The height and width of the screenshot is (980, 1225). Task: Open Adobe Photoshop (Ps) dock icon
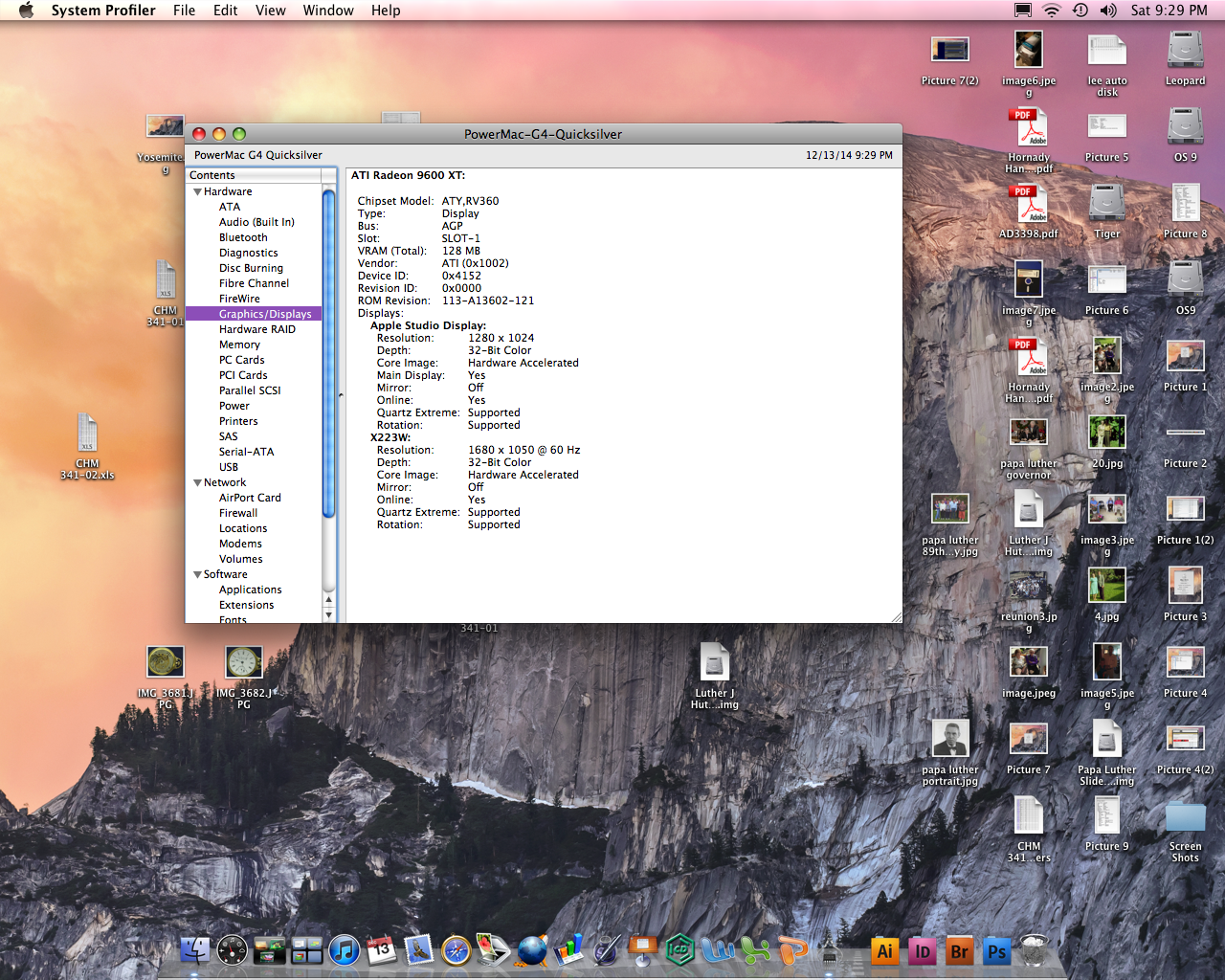coord(997,950)
